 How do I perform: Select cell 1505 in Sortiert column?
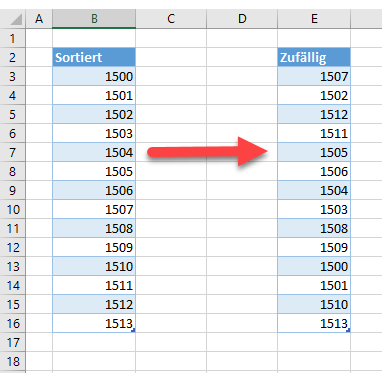(x=94, y=171)
